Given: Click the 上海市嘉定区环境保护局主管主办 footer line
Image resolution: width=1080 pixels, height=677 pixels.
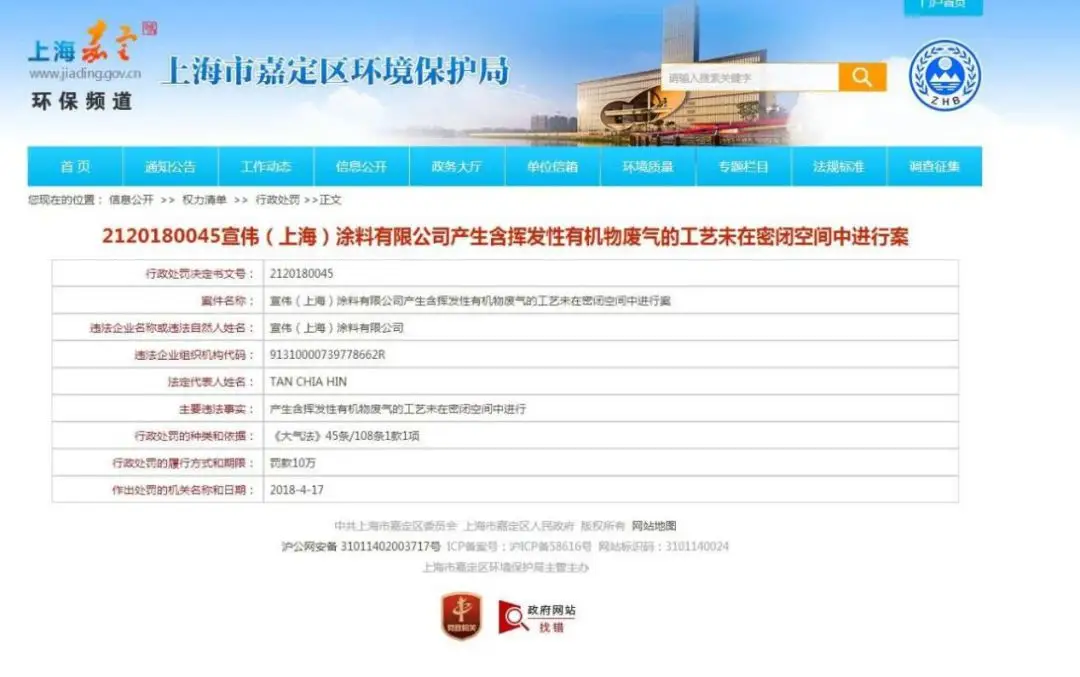Looking at the screenshot, I should [506, 567].
